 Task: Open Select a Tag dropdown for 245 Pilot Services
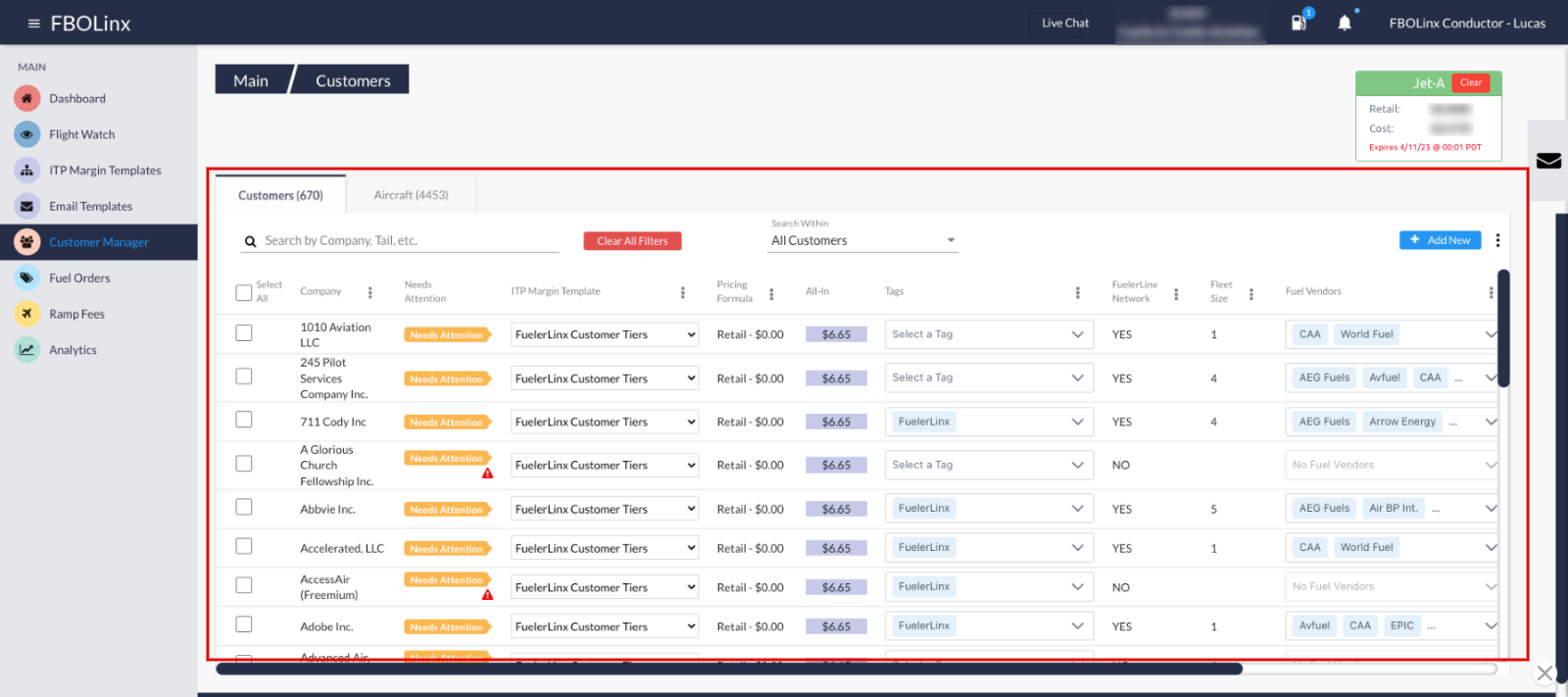click(x=989, y=377)
